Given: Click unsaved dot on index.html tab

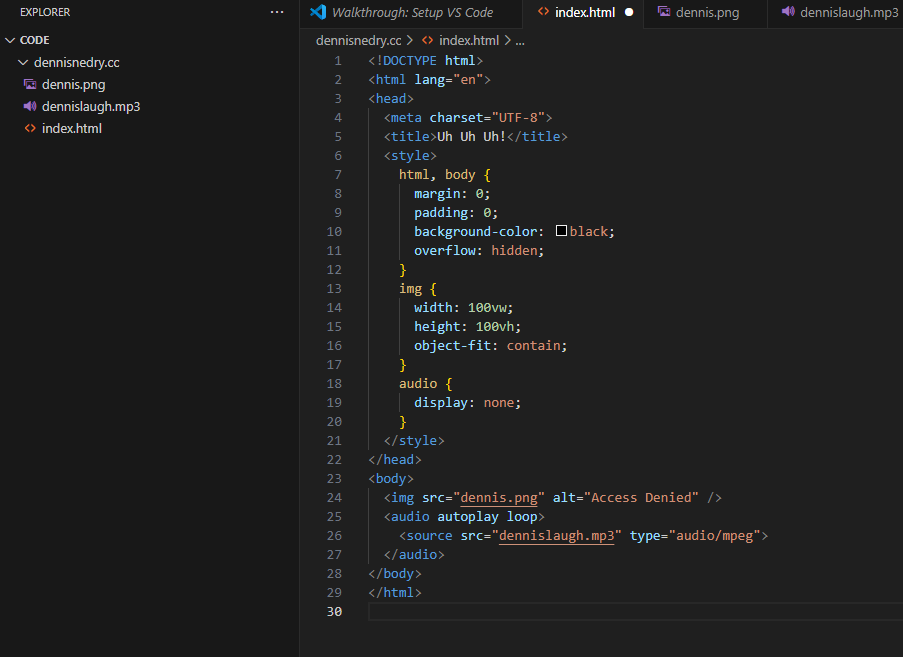Looking at the screenshot, I should pyautogui.click(x=629, y=13).
